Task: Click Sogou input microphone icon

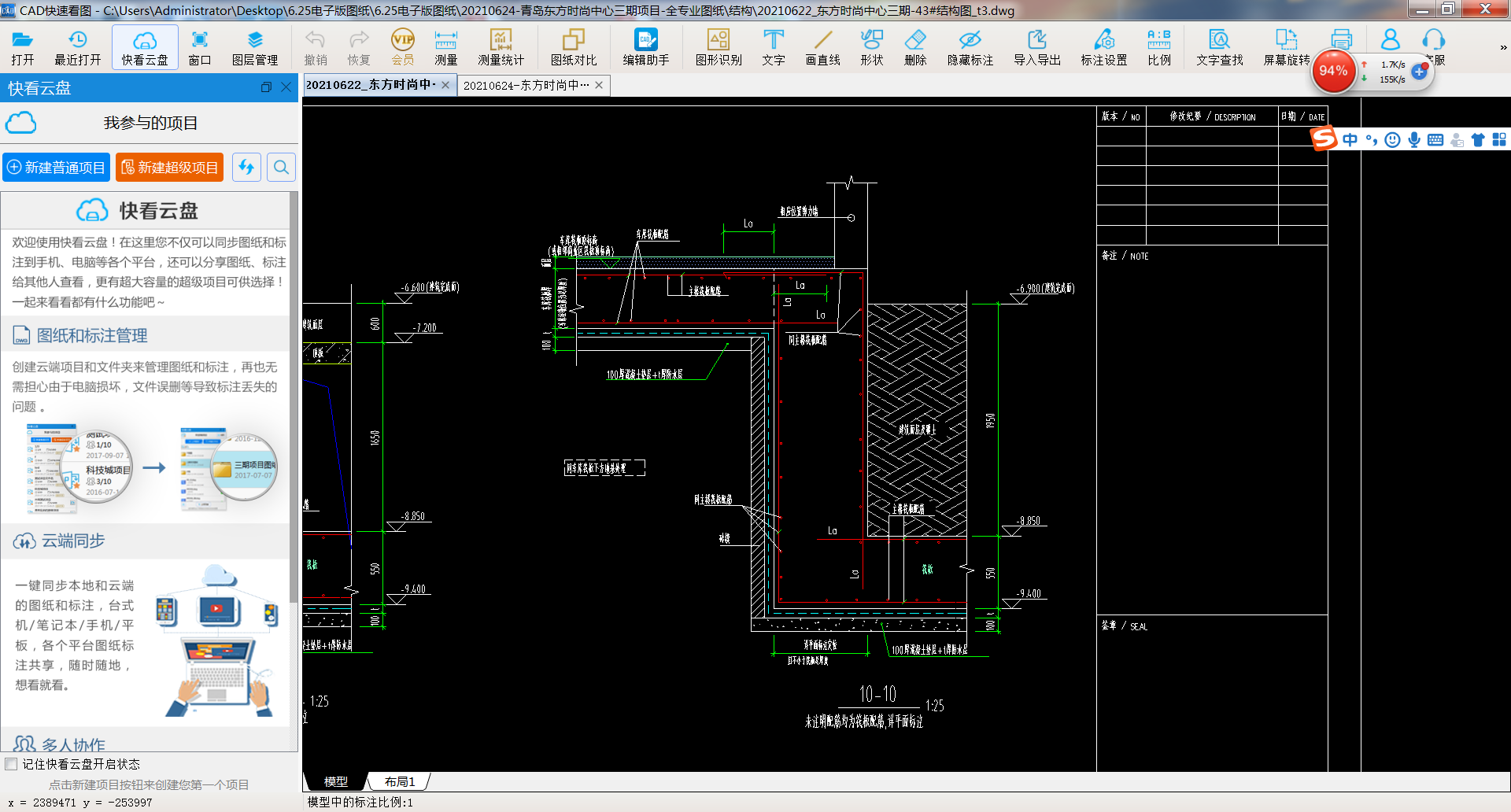Action: (1414, 139)
